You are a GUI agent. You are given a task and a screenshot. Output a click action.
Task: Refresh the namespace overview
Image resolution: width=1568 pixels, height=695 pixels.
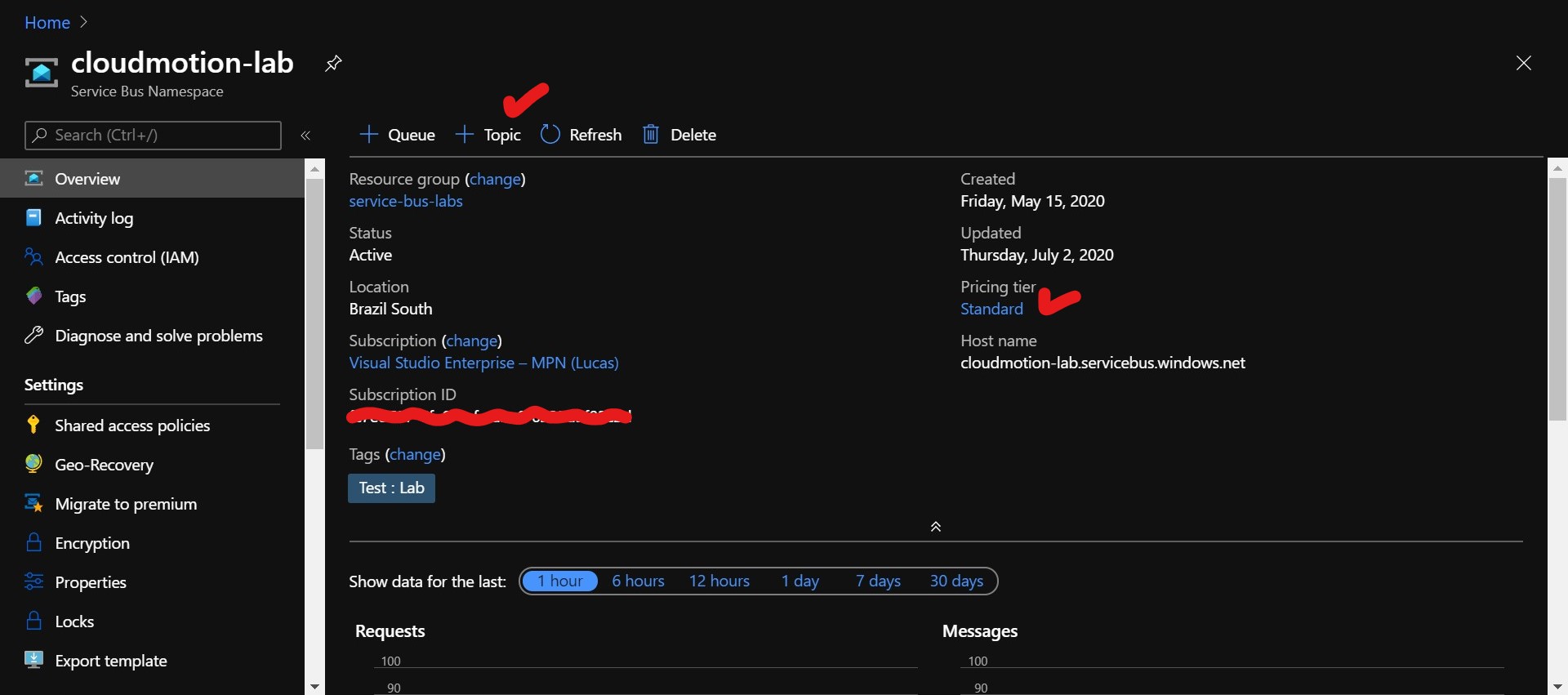(x=581, y=135)
